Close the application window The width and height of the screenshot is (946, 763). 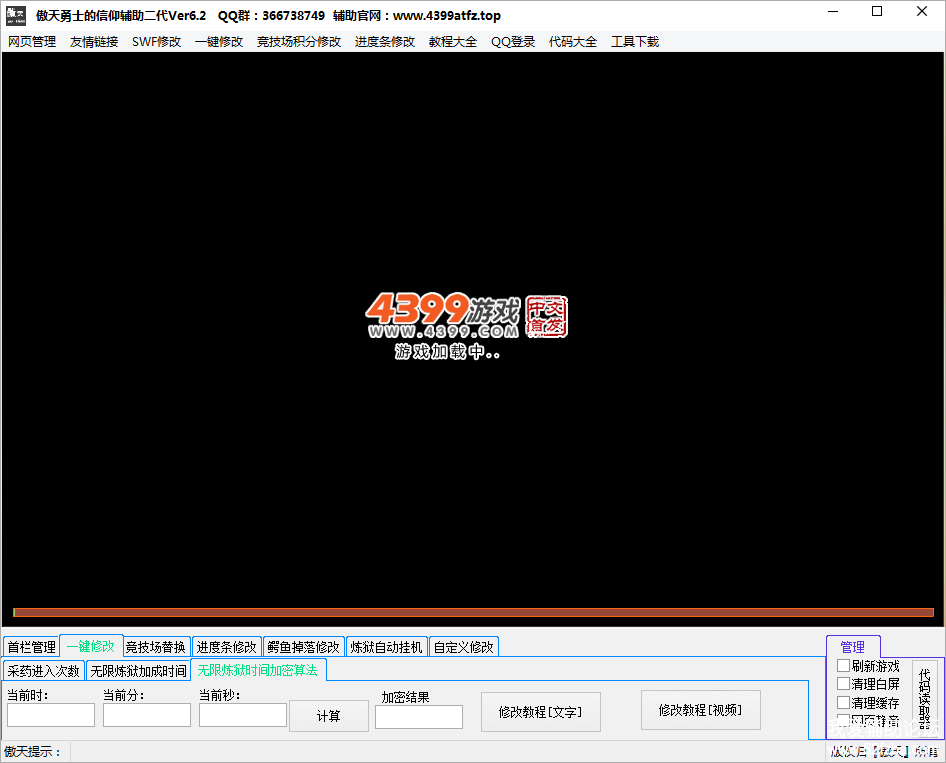click(922, 11)
